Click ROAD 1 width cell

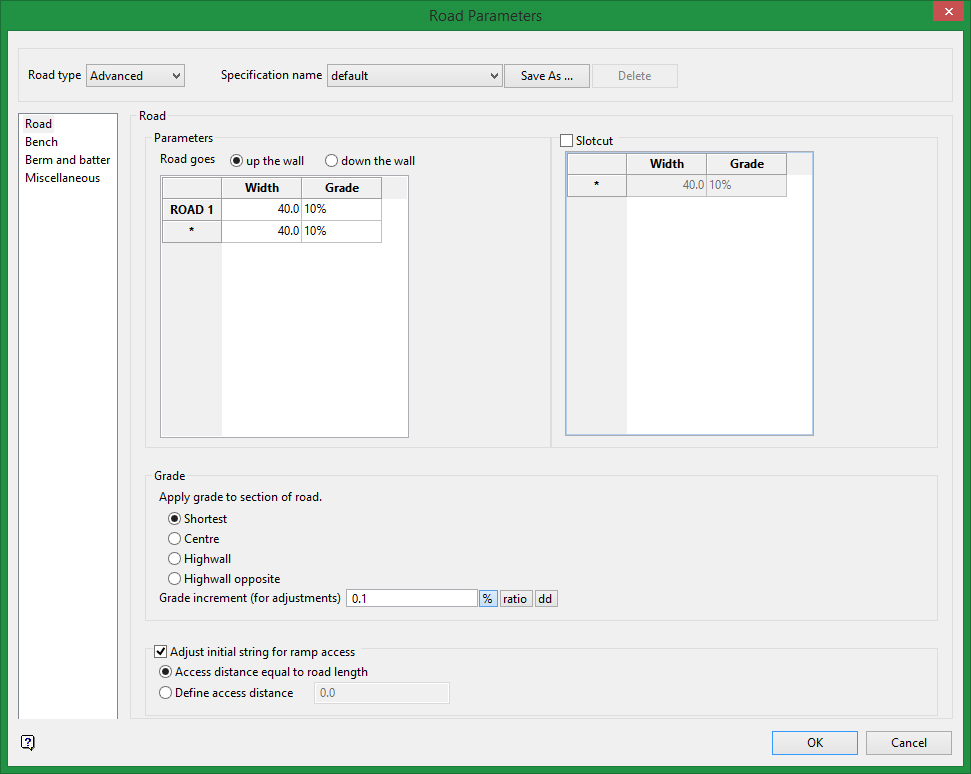(261, 209)
